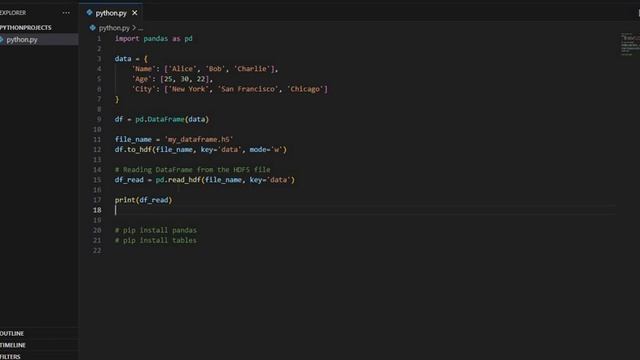Click the python.py breadcrumb icon
The image size is (640, 360).
click(x=93, y=28)
